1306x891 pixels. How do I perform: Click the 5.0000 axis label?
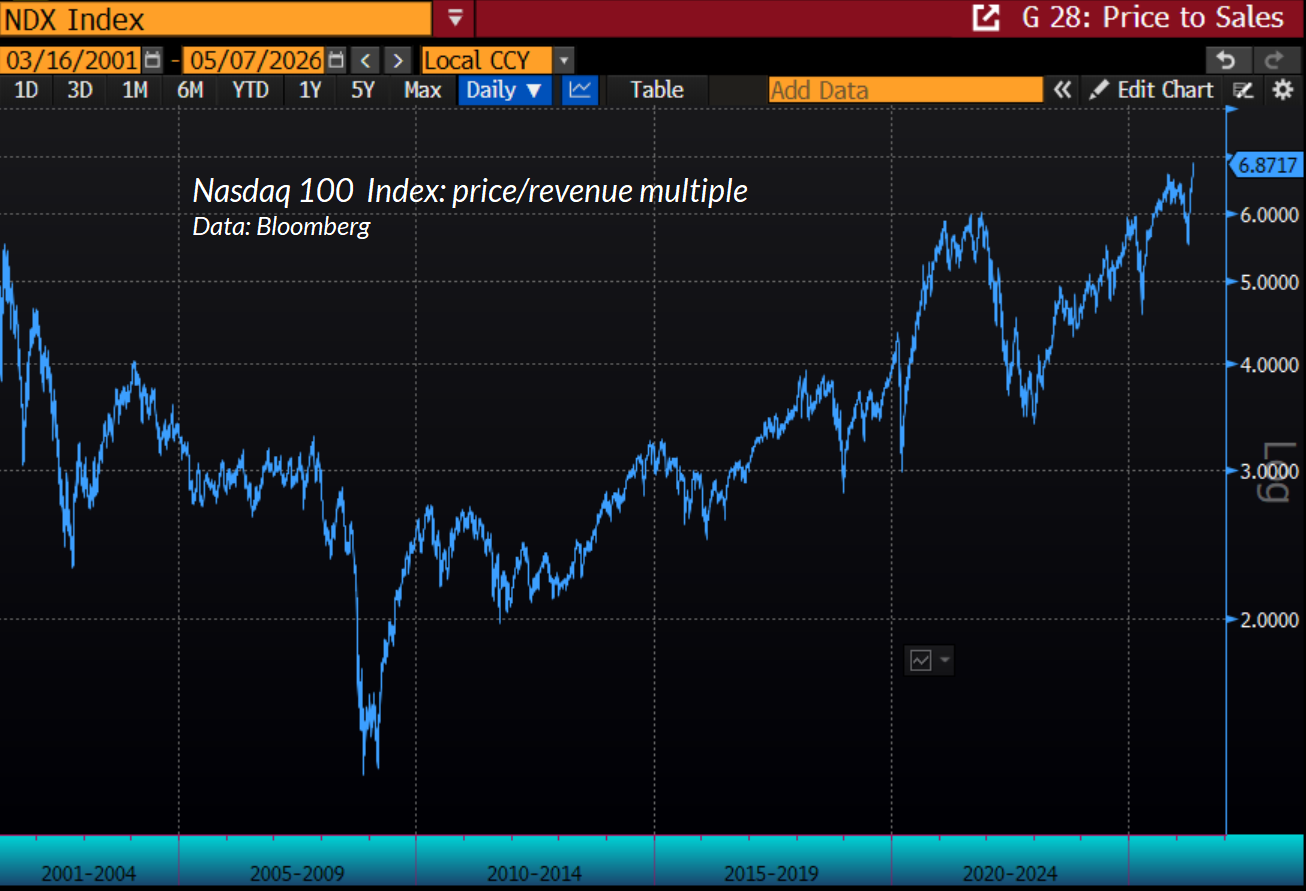point(1269,282)
